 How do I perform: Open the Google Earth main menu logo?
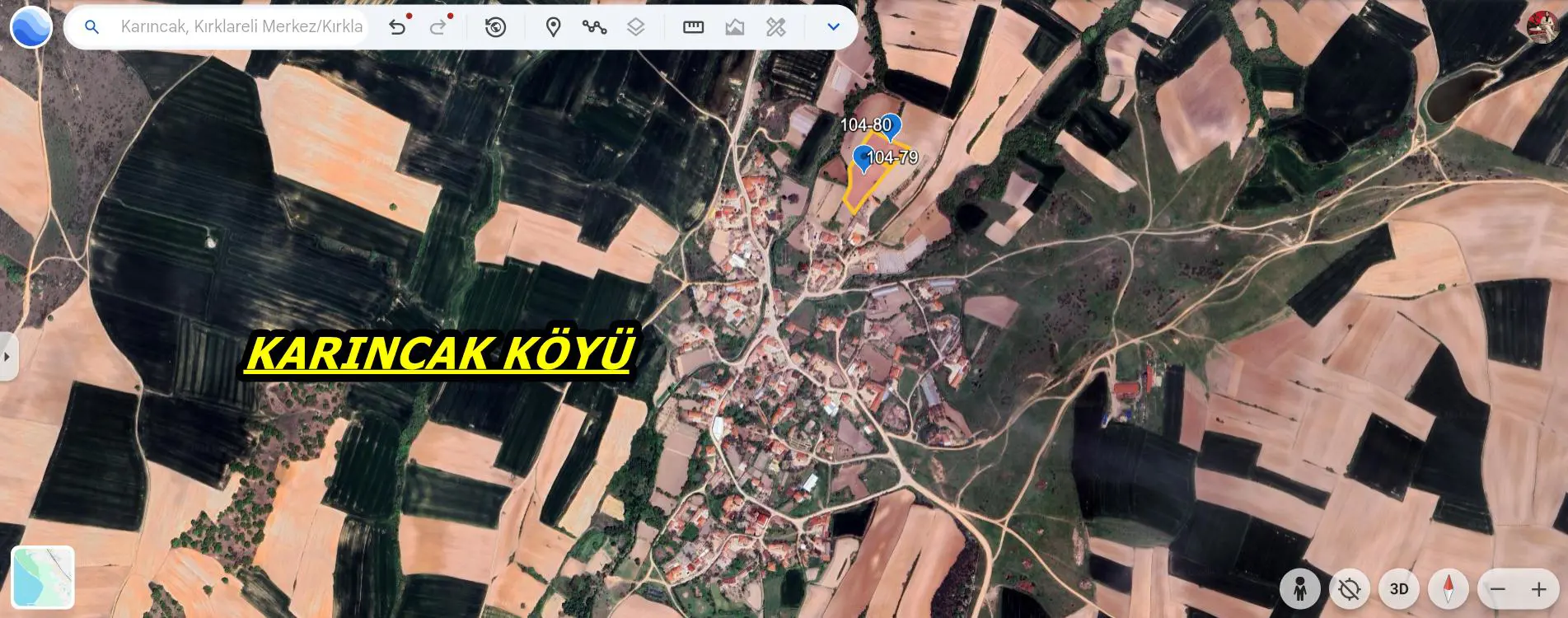31,26
